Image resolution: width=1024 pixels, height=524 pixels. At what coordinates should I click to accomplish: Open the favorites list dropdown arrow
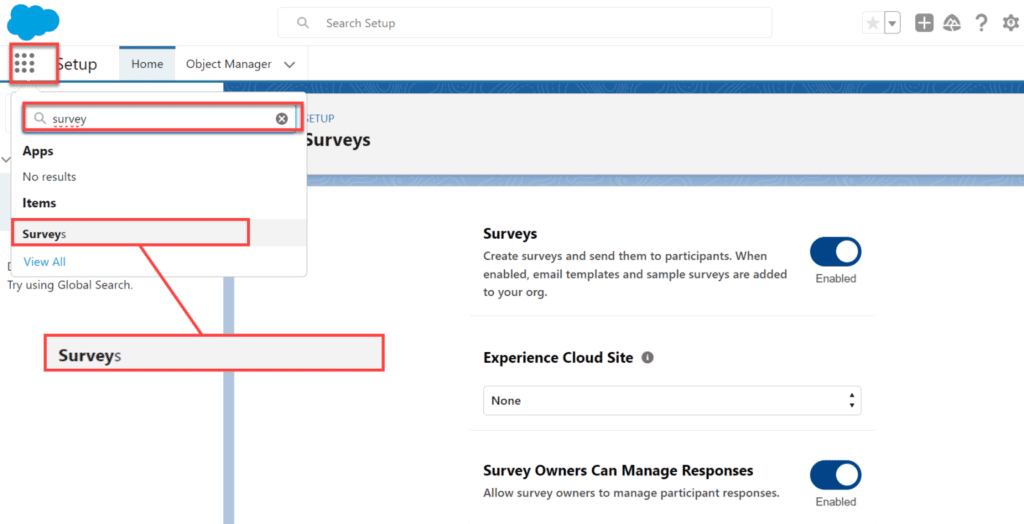pyautogui.click(x=892, y=23)
